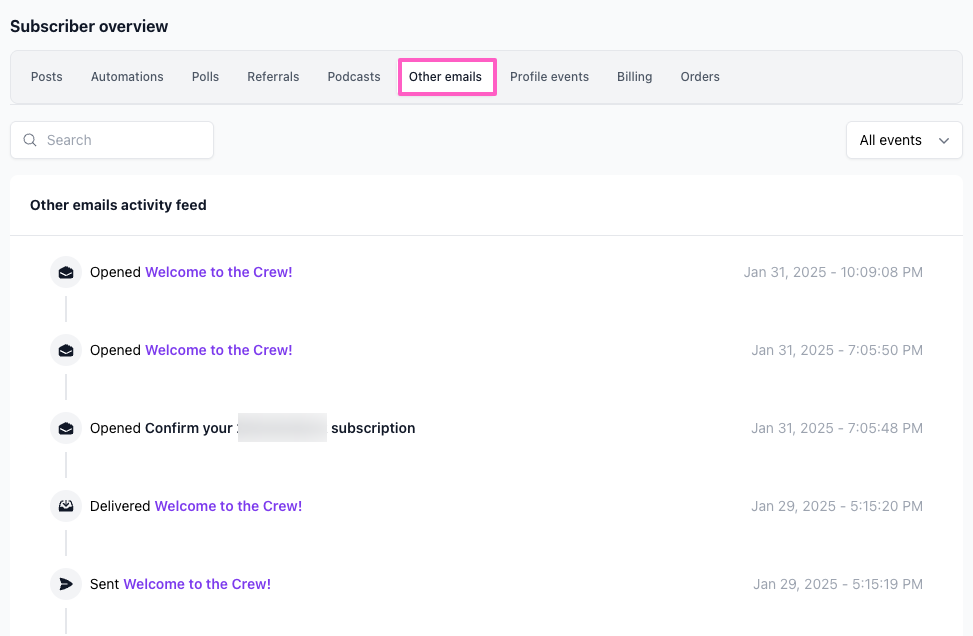Viewport: 973px width, 636px height.
Task: Click the paper plane Sent icon
Action: (66, 584)
